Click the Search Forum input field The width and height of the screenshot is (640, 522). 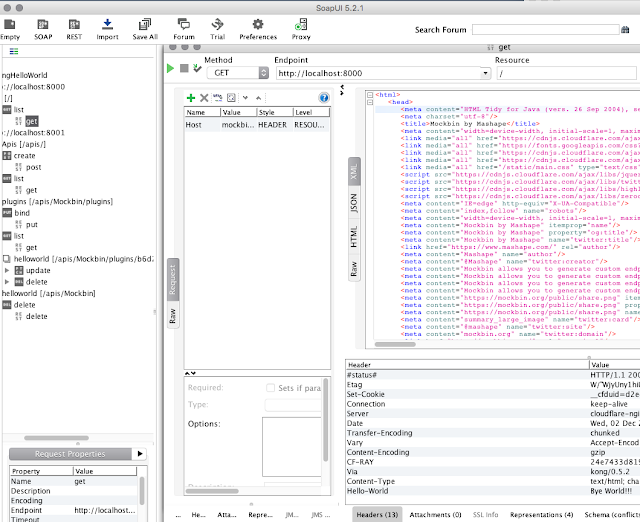pos(546,29)
